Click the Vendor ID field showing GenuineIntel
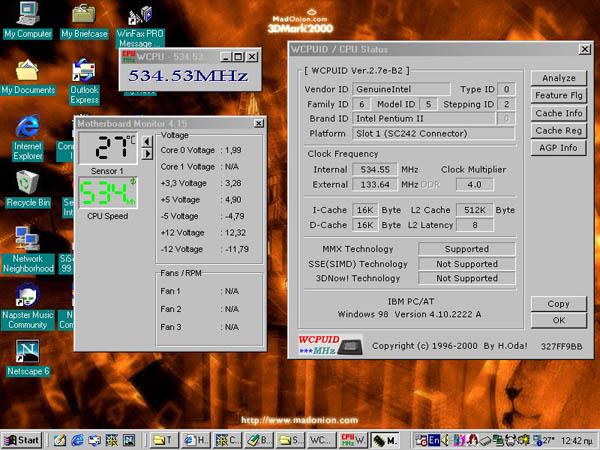The width and height of the screenshot is (600, 450). (x=401, y=89)
